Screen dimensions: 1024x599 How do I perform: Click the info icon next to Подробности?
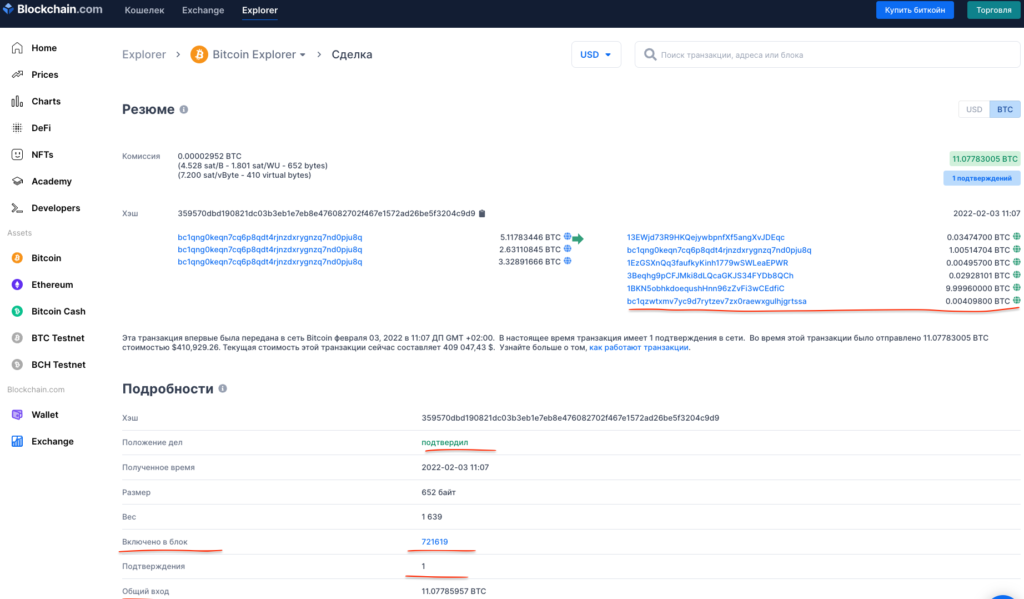223,389
